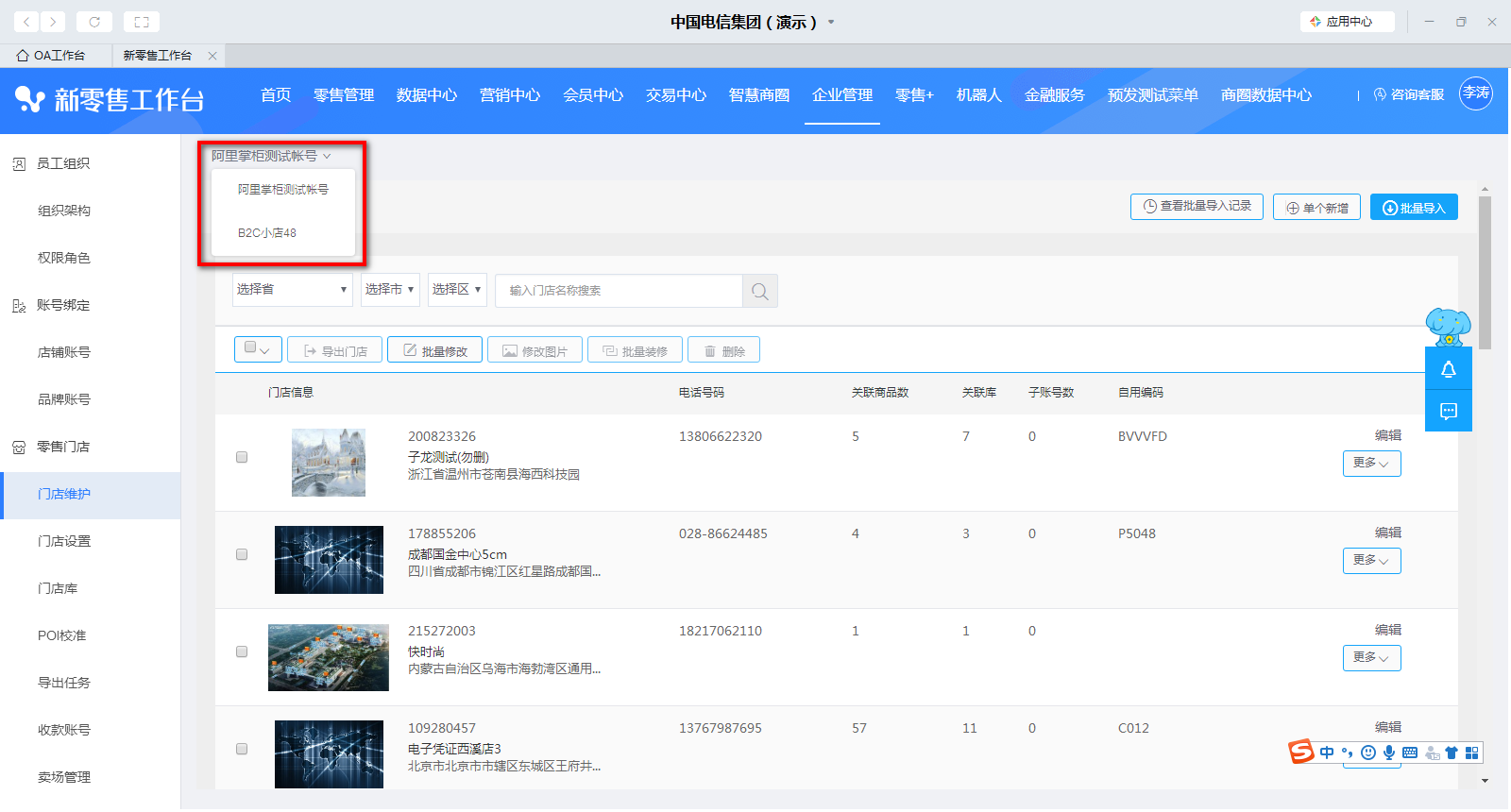Check the box for store 200823326
The width and height of the screenshot is (1511, 812).
242,457
